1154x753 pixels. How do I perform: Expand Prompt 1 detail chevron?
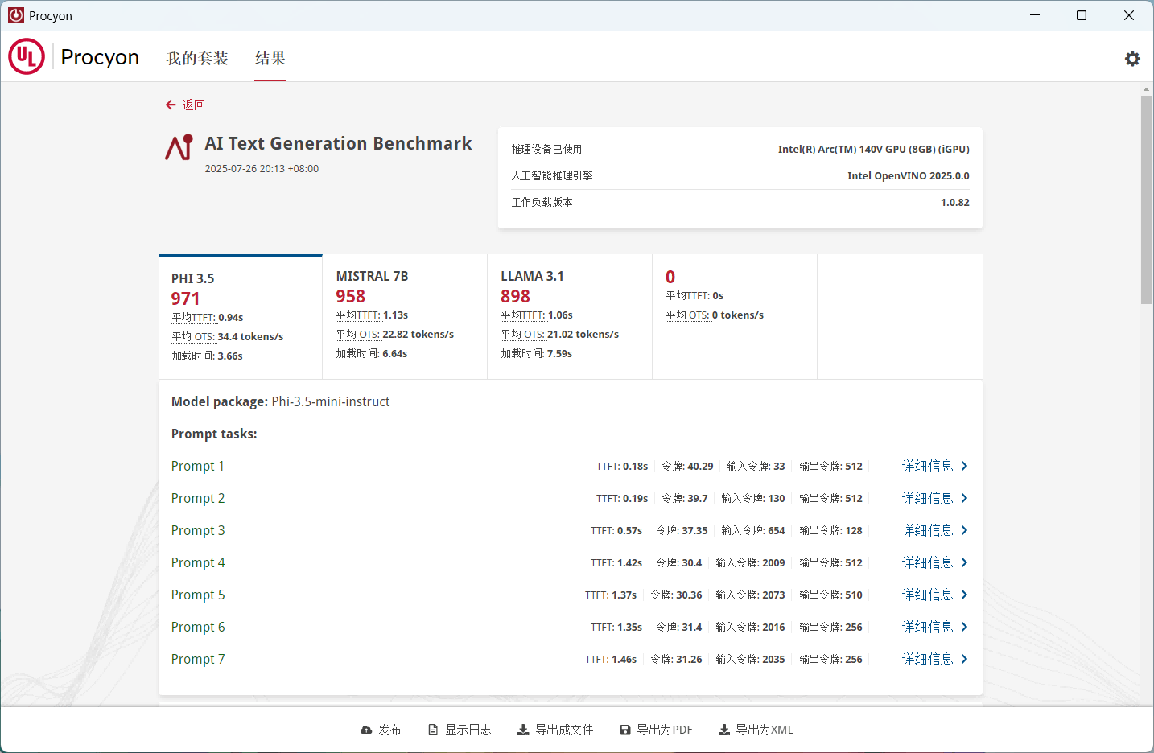[x=964, y=466]
